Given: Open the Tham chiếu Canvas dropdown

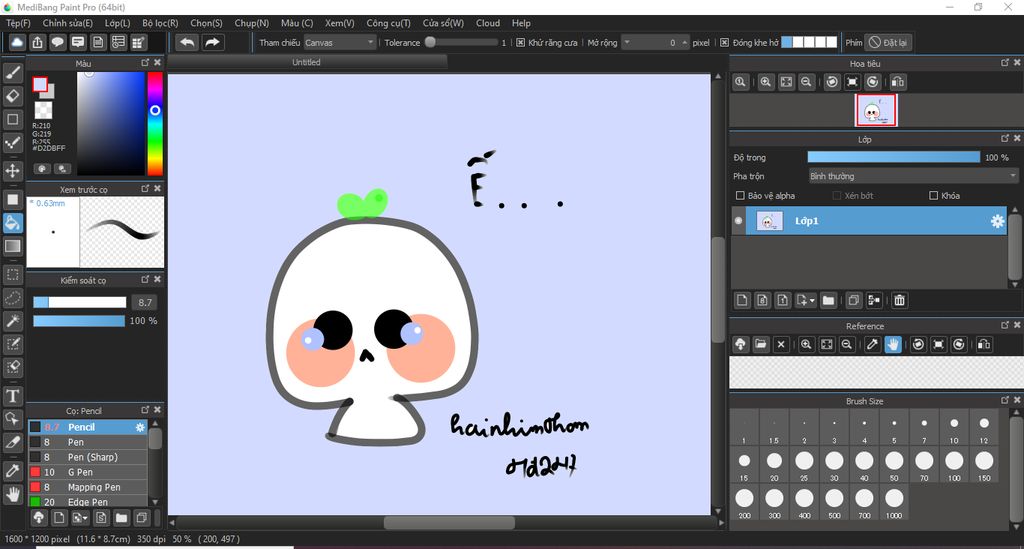Looking at the screenshot, I should click(340, 42).
